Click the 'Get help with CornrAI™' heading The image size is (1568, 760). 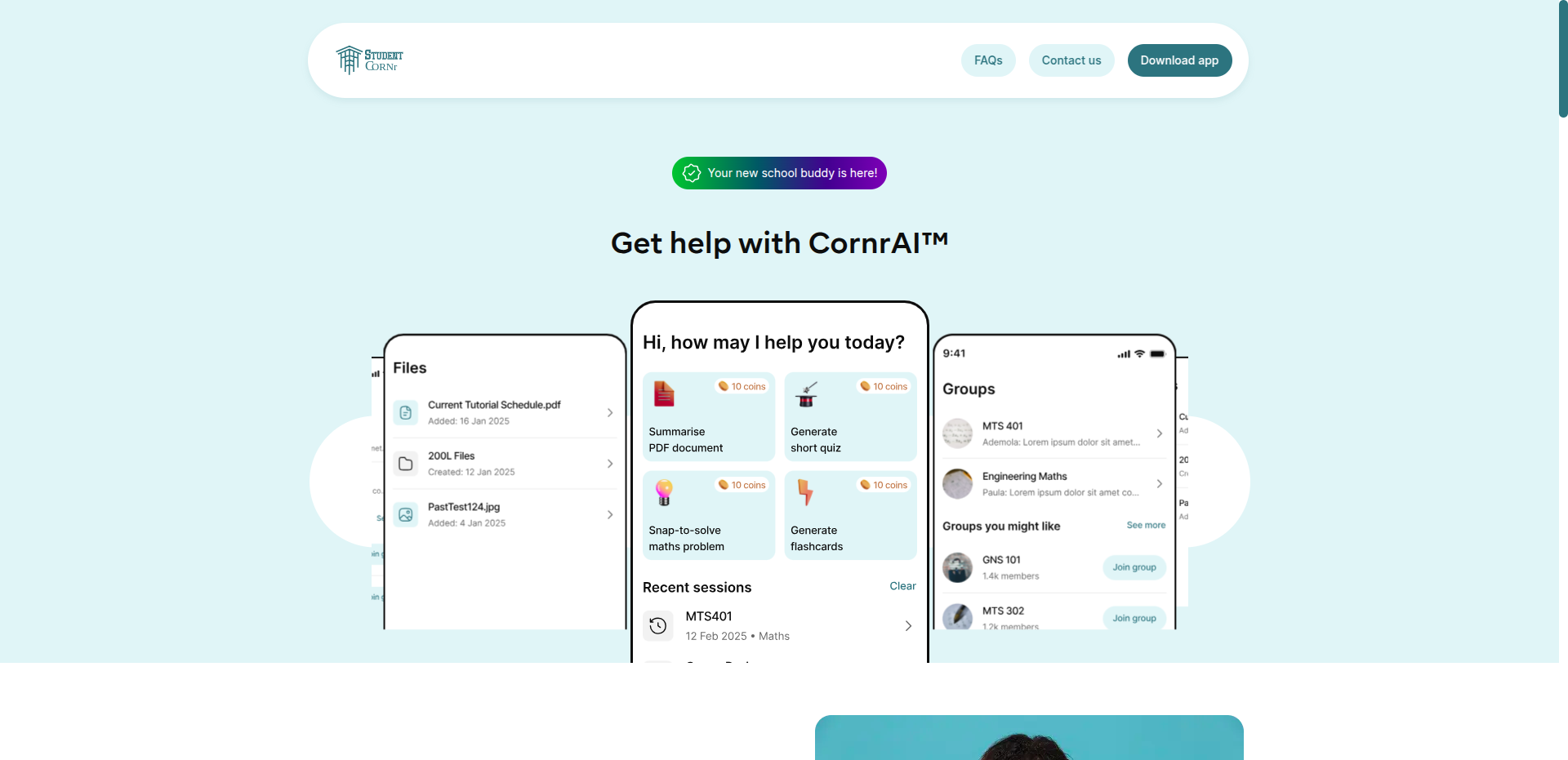tap(779, 242)
